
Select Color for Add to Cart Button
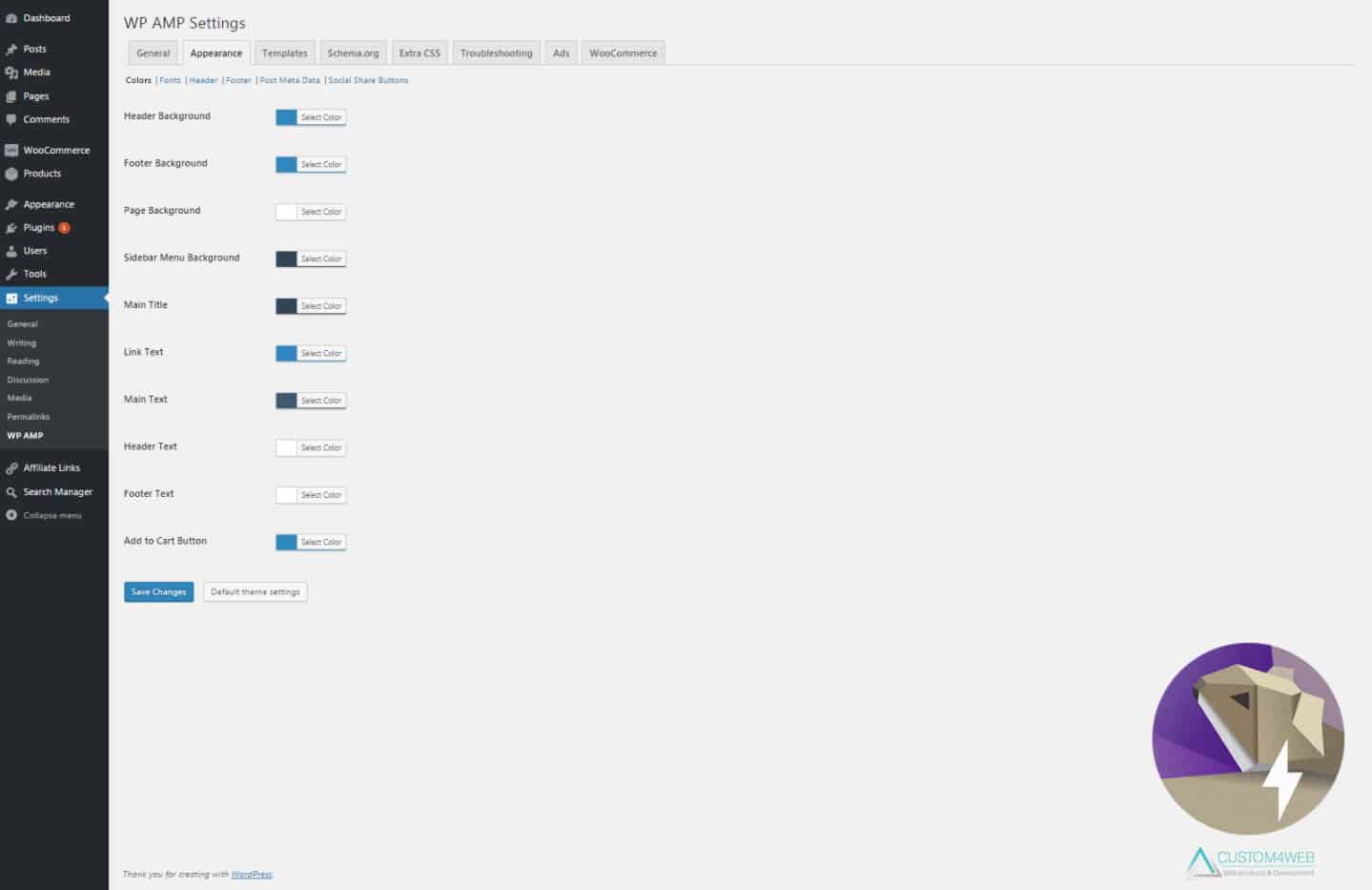click(321, 542)
